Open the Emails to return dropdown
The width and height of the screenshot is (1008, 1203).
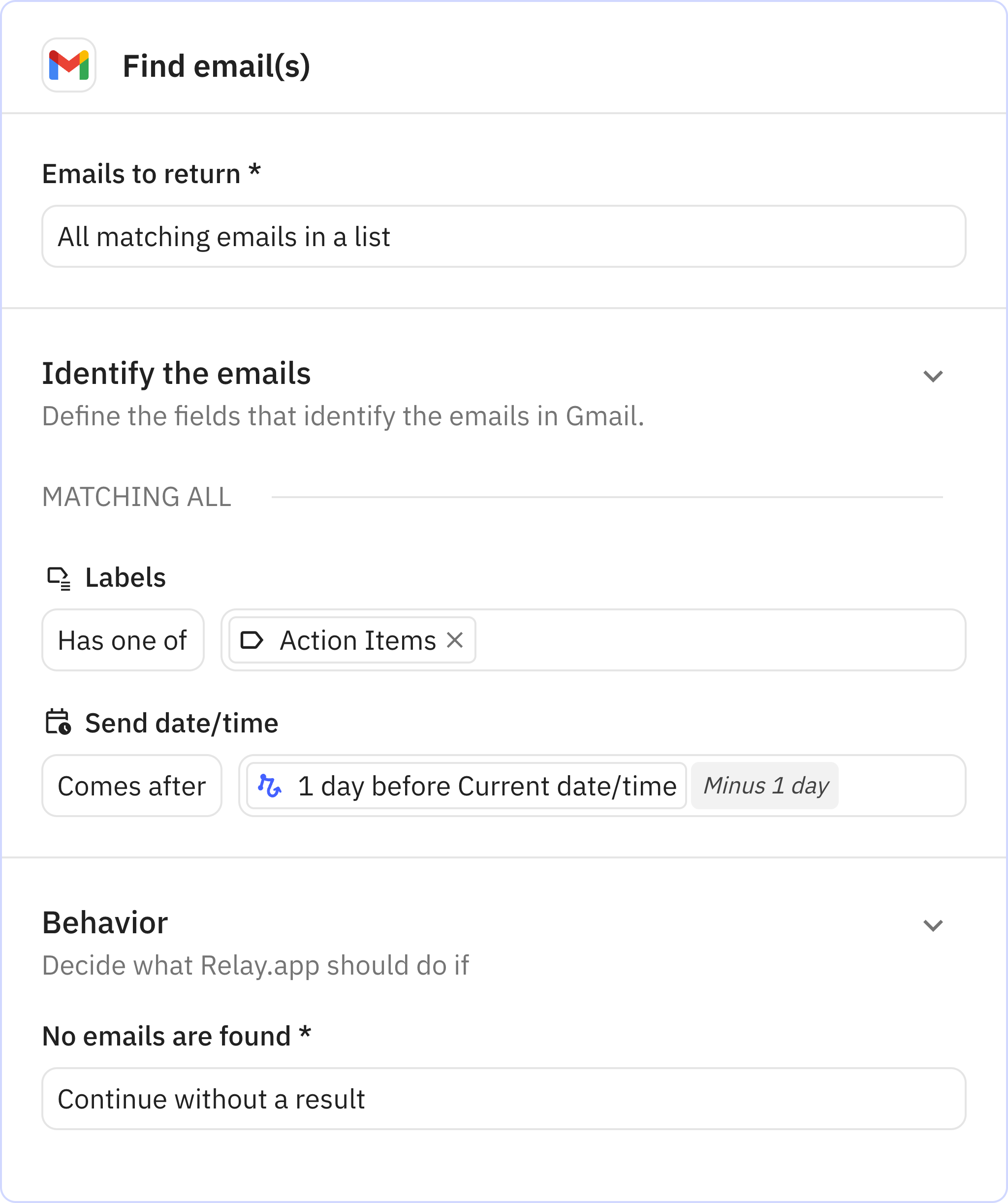coord(504,237)
